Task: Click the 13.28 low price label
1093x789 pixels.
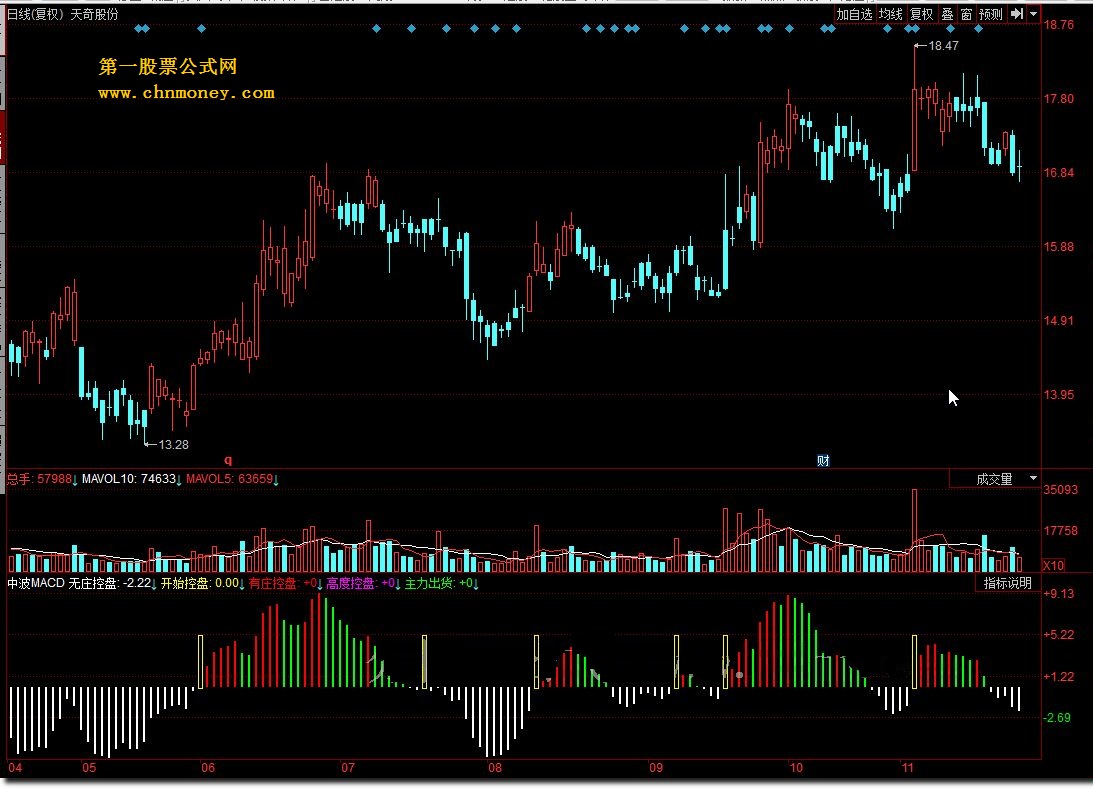Action: (174, 445)
